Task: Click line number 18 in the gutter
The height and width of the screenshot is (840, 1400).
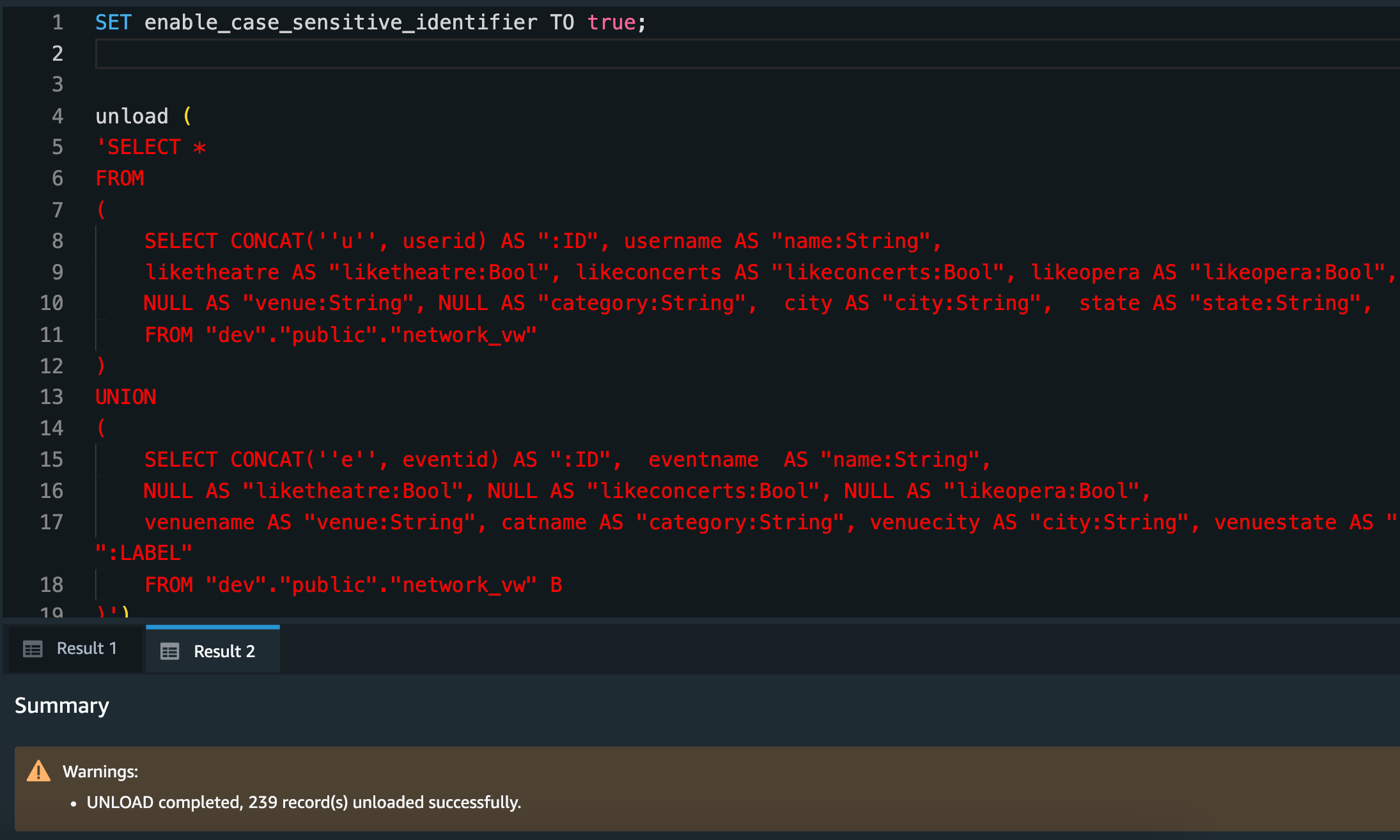Action: (52, 584)
